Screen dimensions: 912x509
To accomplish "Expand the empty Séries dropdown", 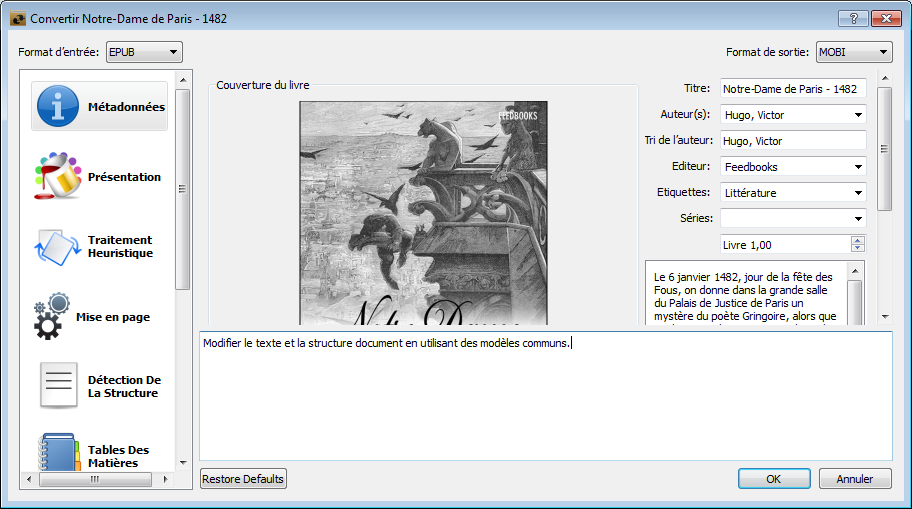I will pos(858,219).
